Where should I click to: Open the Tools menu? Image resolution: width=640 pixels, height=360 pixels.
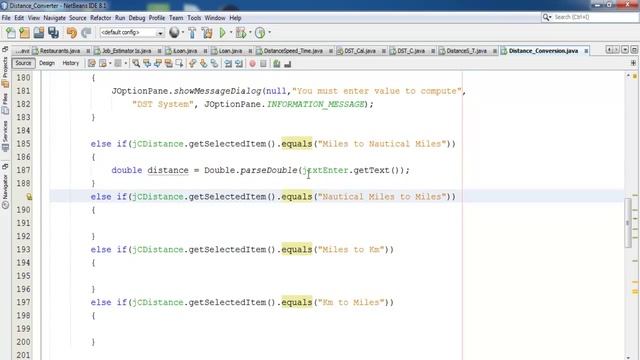tap(194, 18)
